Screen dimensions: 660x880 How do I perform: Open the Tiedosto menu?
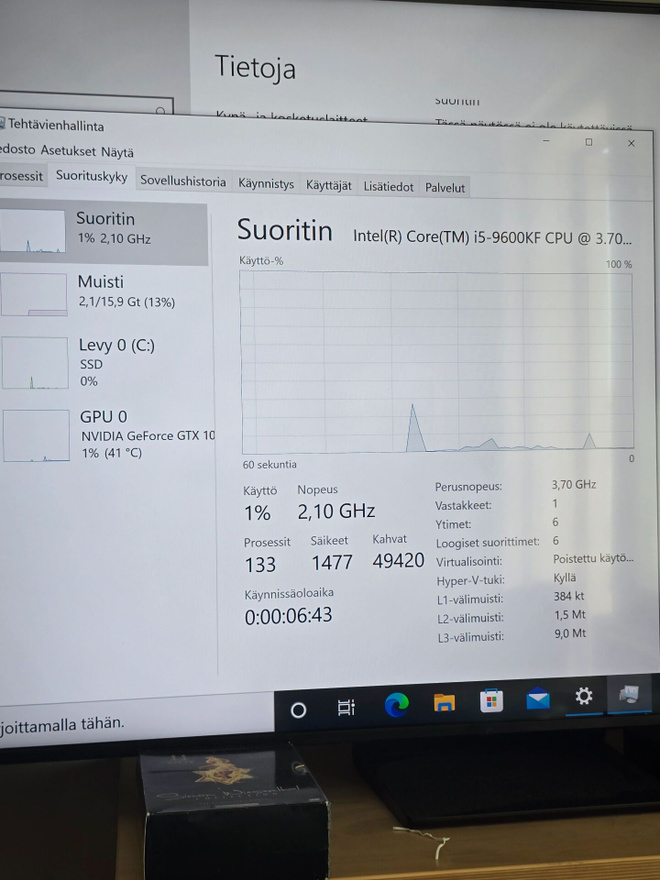[x=17, y=149]
